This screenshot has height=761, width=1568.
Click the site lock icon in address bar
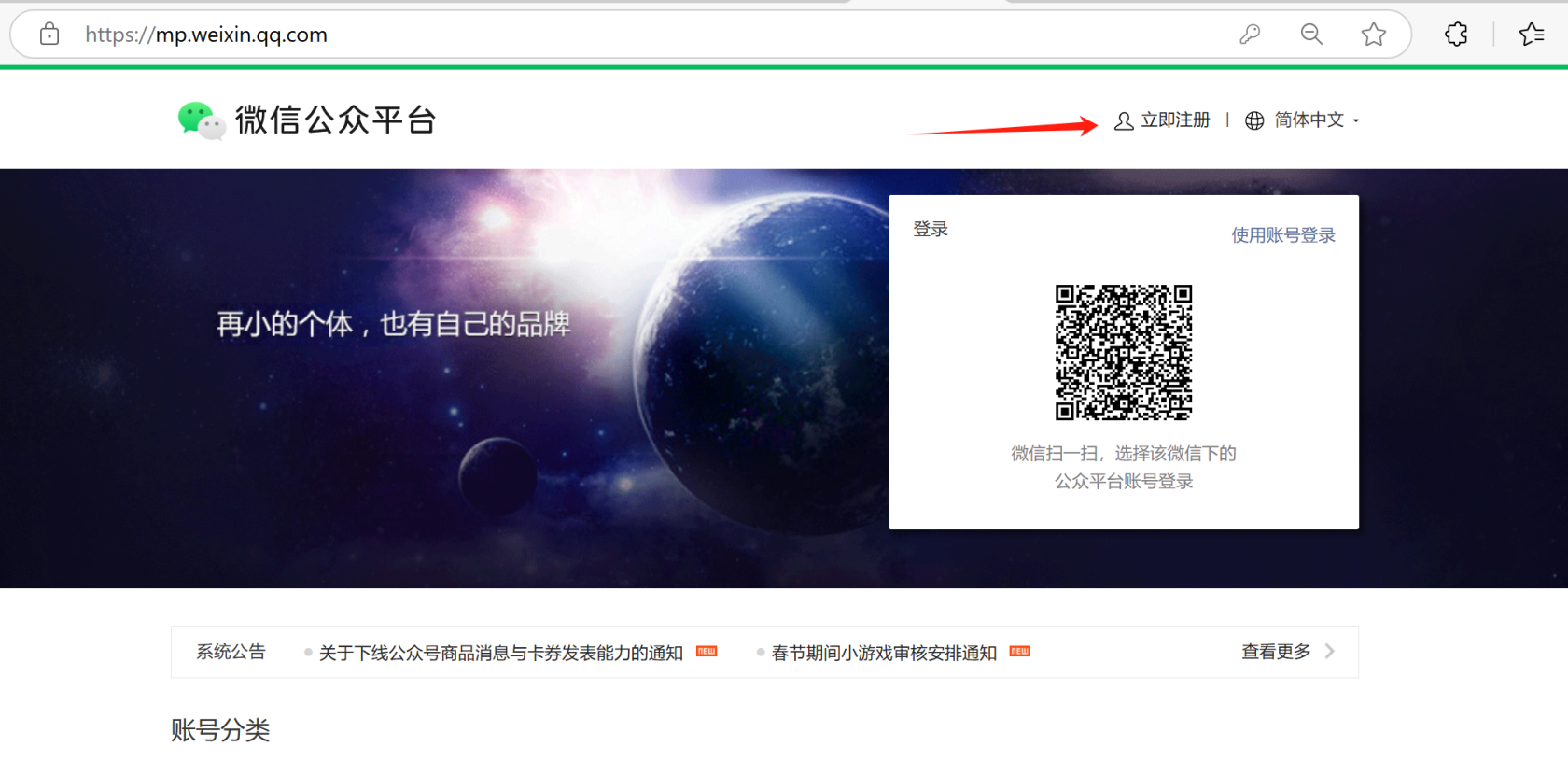click(49, 35)
